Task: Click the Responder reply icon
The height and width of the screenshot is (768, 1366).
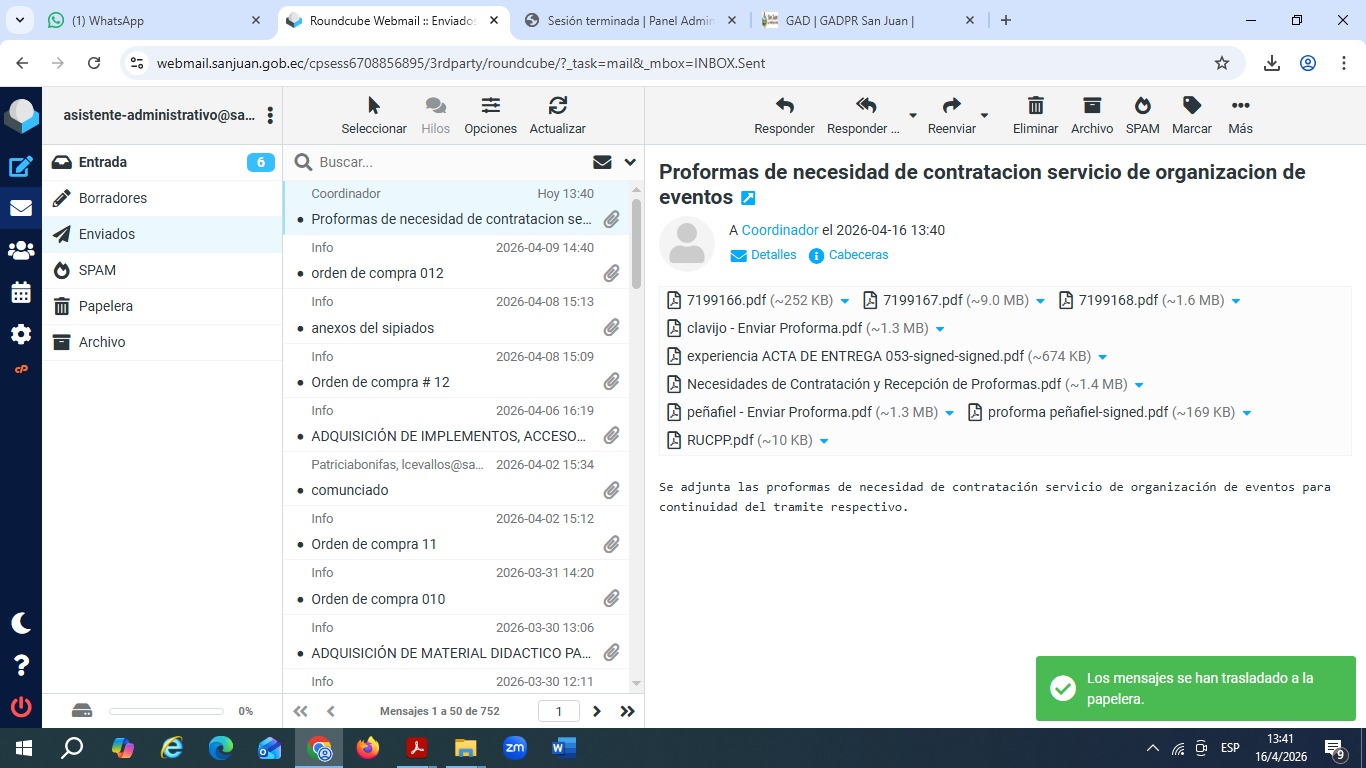Action: click(x=784, y=106)
